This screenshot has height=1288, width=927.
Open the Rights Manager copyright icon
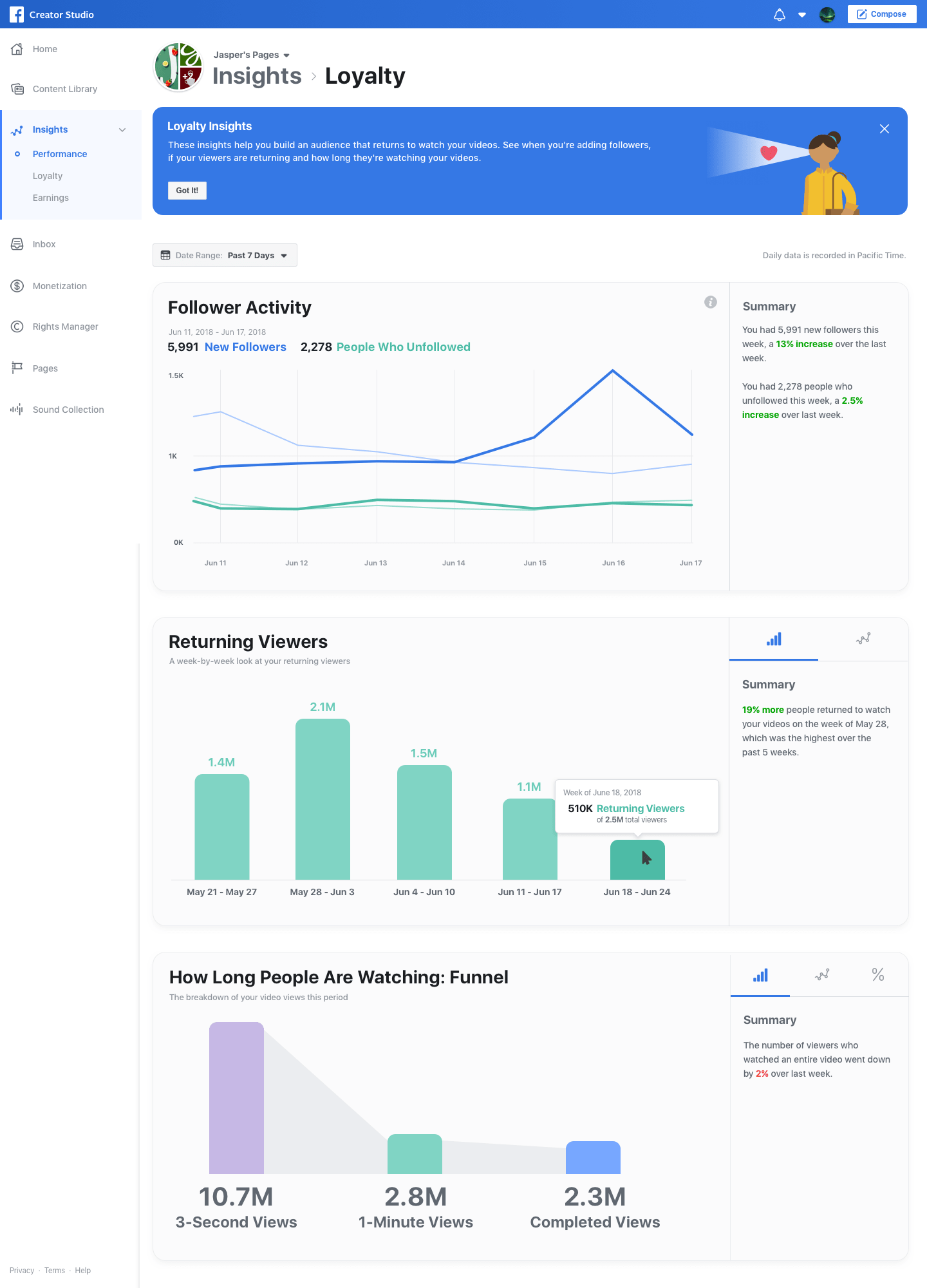click(17, 327)
